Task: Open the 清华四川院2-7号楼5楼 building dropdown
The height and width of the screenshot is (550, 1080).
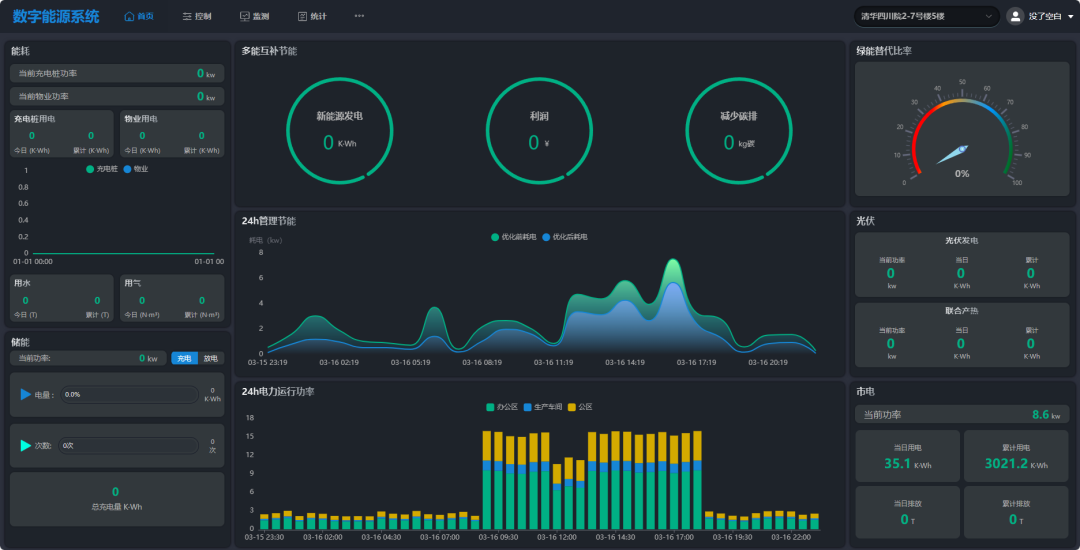Action: 926,16
